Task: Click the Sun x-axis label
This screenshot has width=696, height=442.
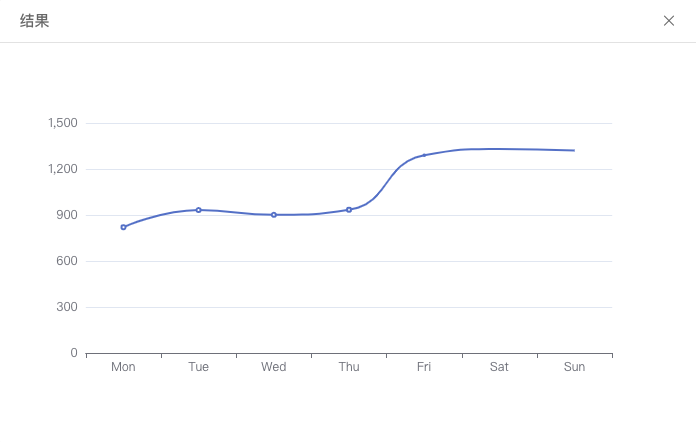Action: point(574,367)
